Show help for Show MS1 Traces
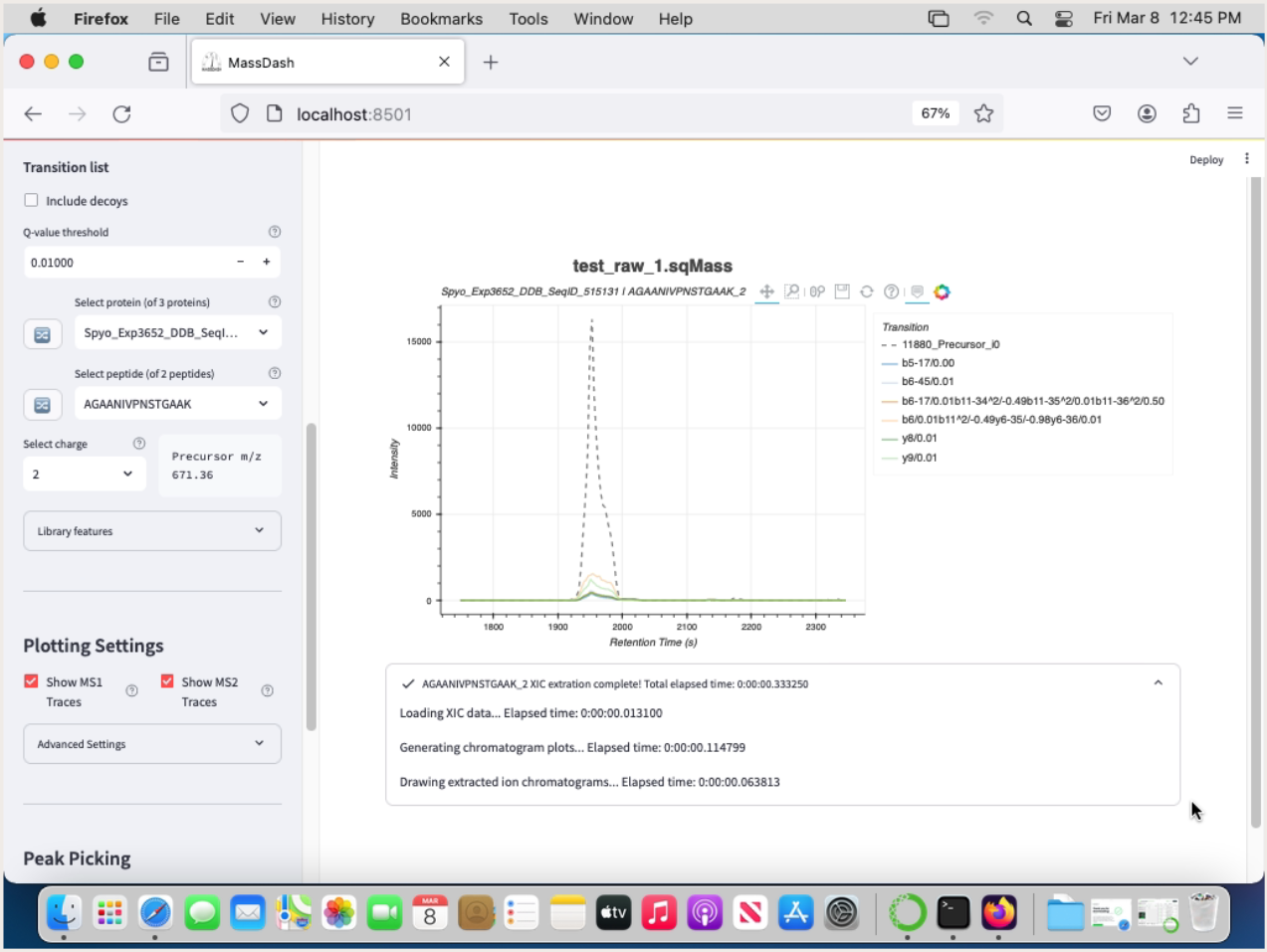Screen dimensions: 1267x952 (131, 691)
